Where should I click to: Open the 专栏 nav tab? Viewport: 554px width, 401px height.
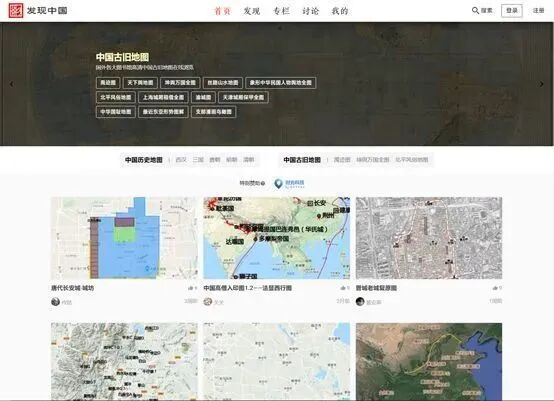(281, 11)
